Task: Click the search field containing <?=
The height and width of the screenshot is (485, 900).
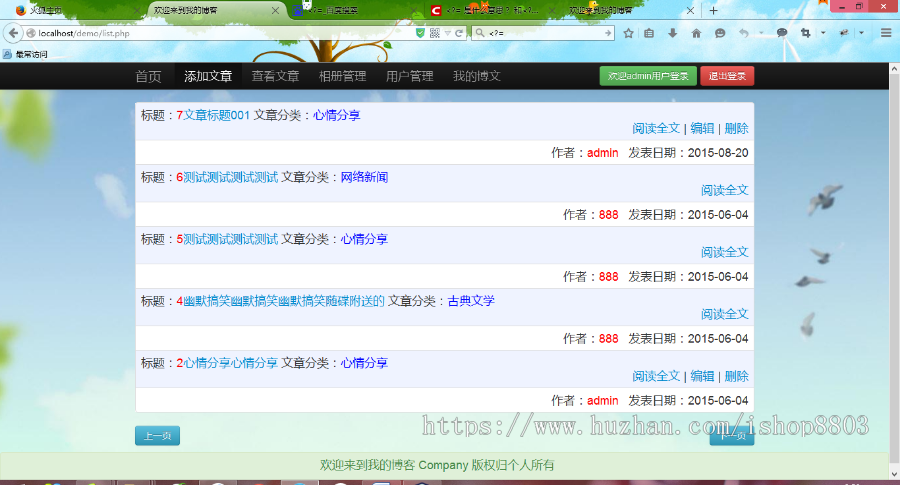Action: tap(544, 33)
